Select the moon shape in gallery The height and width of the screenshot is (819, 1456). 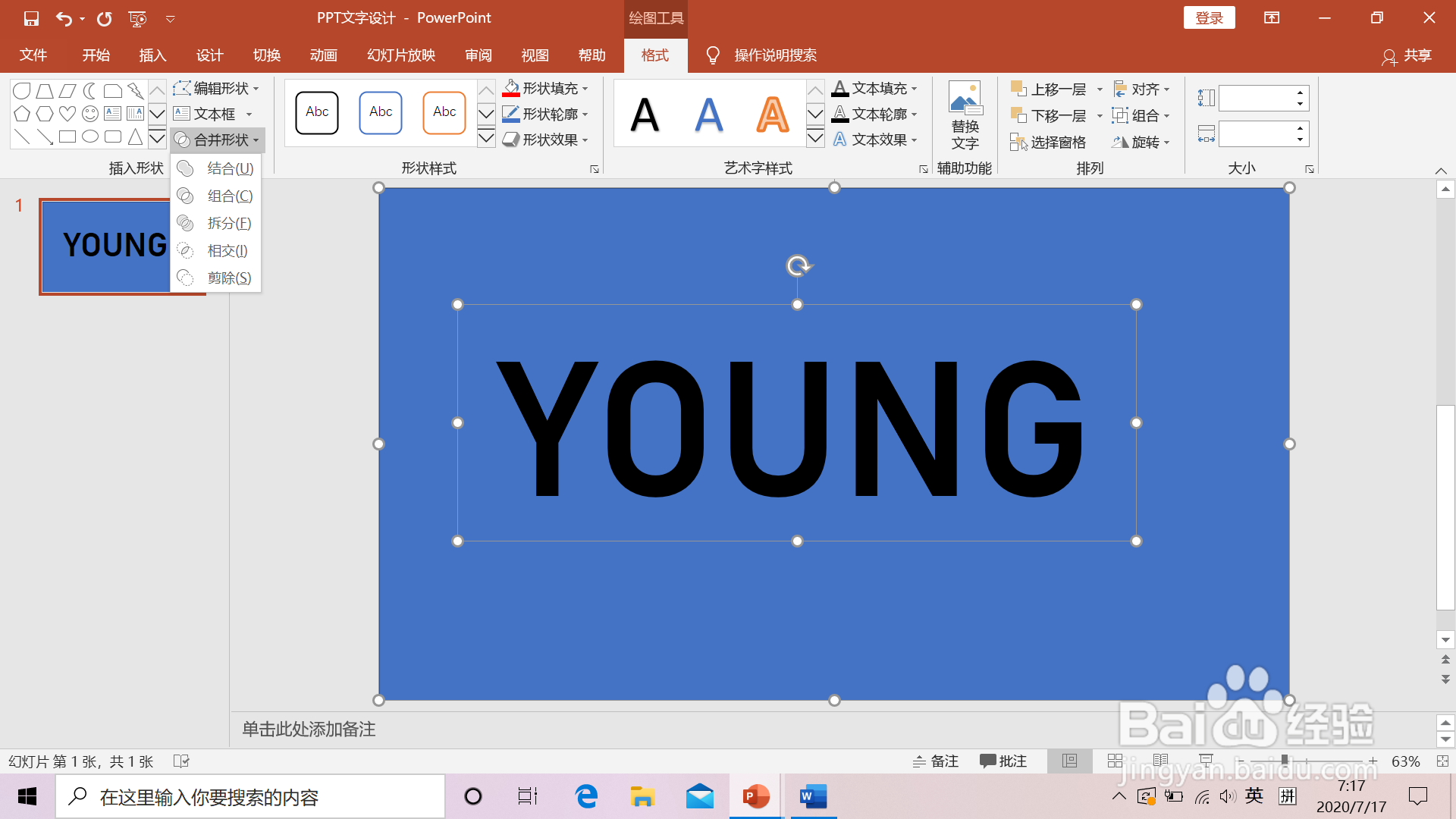90,91
